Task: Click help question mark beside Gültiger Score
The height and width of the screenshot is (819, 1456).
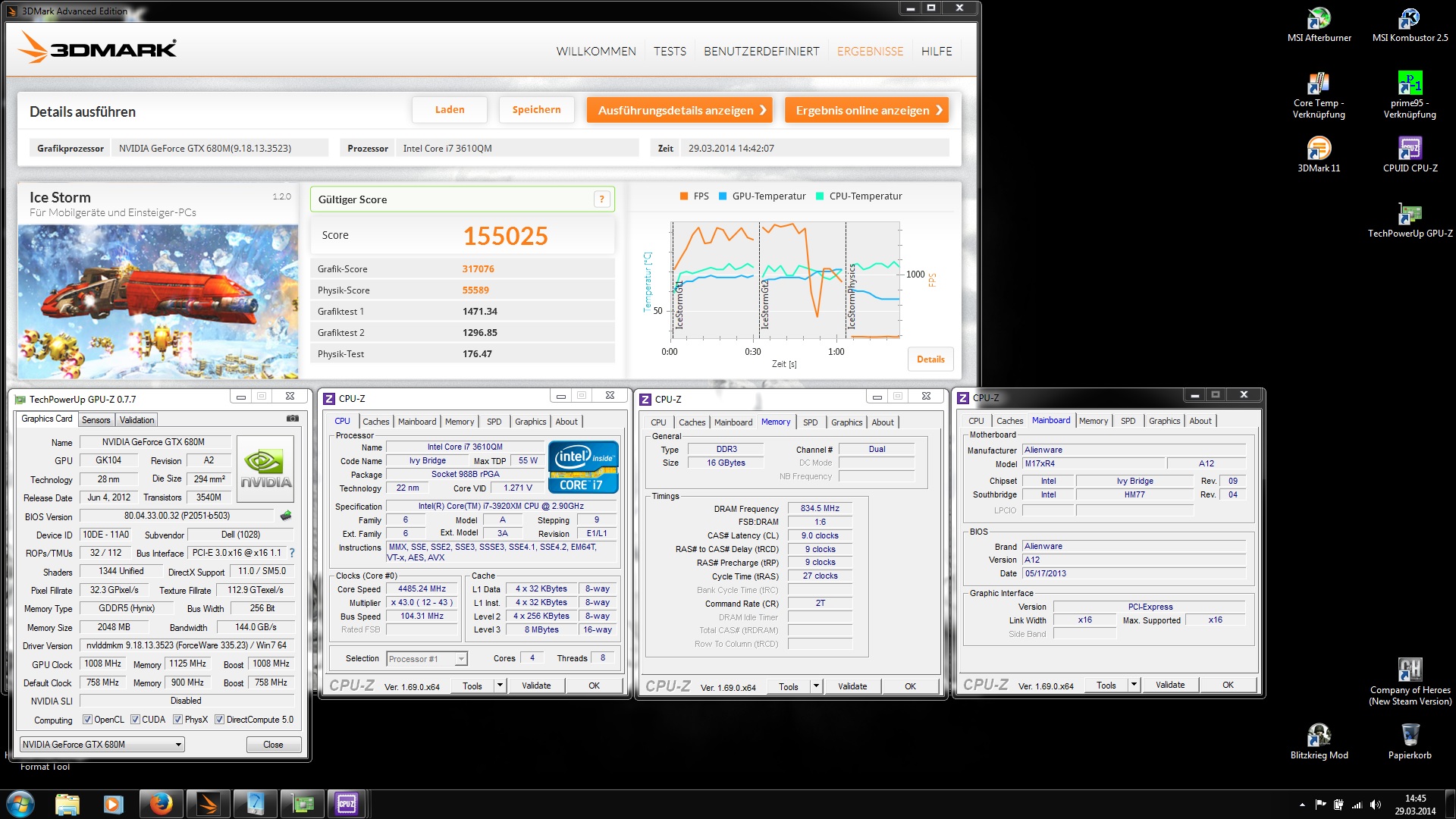Action: (601, 199)
